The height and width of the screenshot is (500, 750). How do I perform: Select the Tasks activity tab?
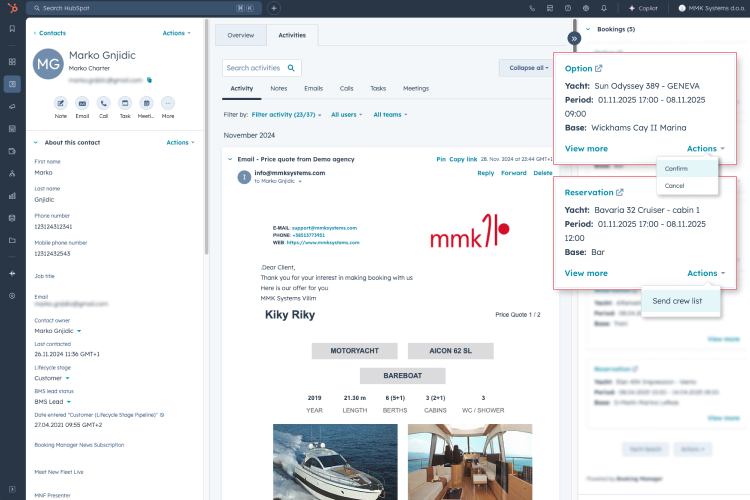click(378, 89)
